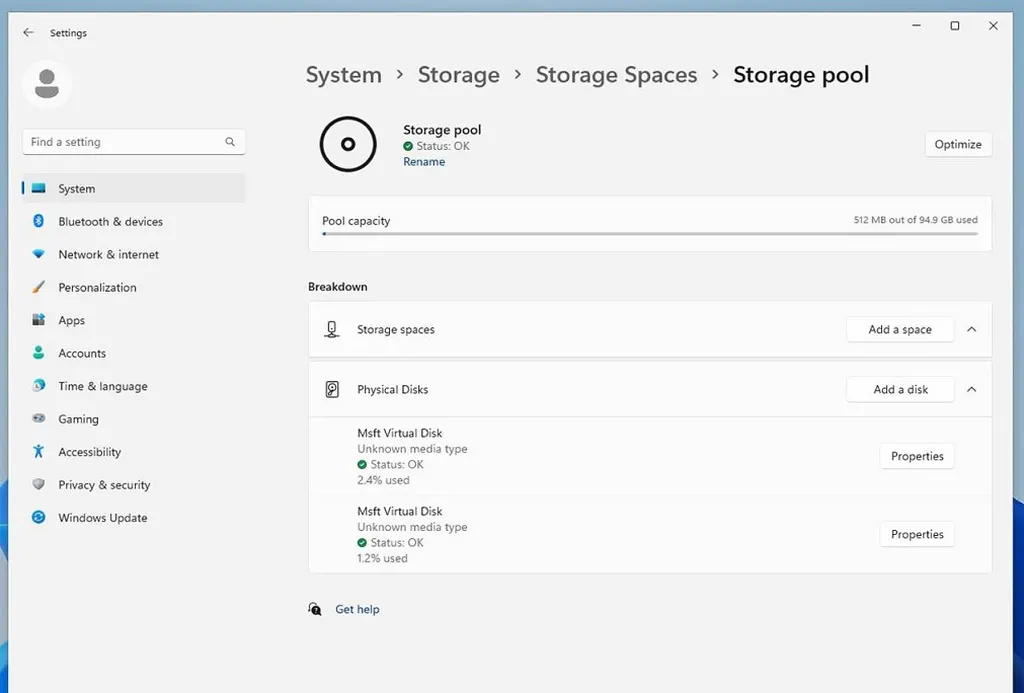This screenshot has height=693, width=1024.
Task: Click Rename link under Storage pool
Action: coord(424,162)
